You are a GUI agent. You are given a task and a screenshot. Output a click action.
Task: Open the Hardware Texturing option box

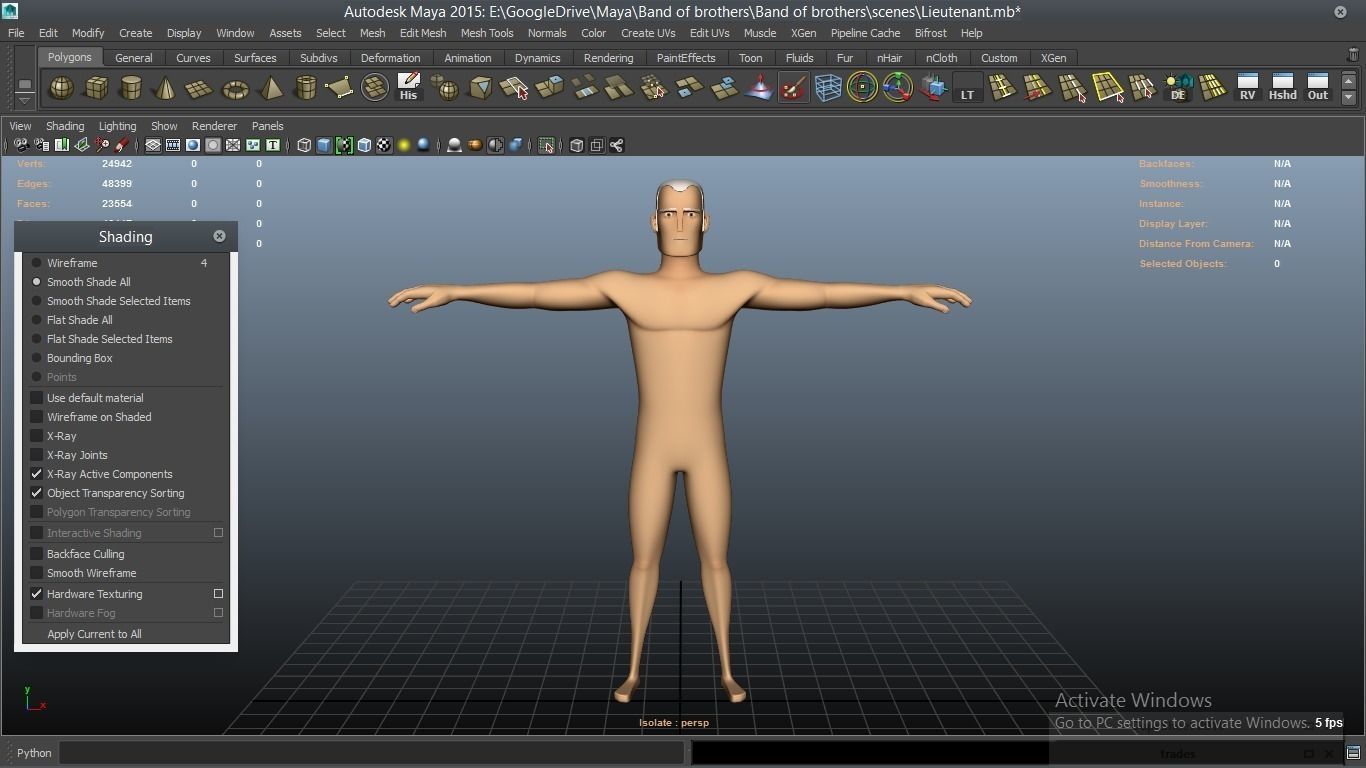(x=218, y=594)
